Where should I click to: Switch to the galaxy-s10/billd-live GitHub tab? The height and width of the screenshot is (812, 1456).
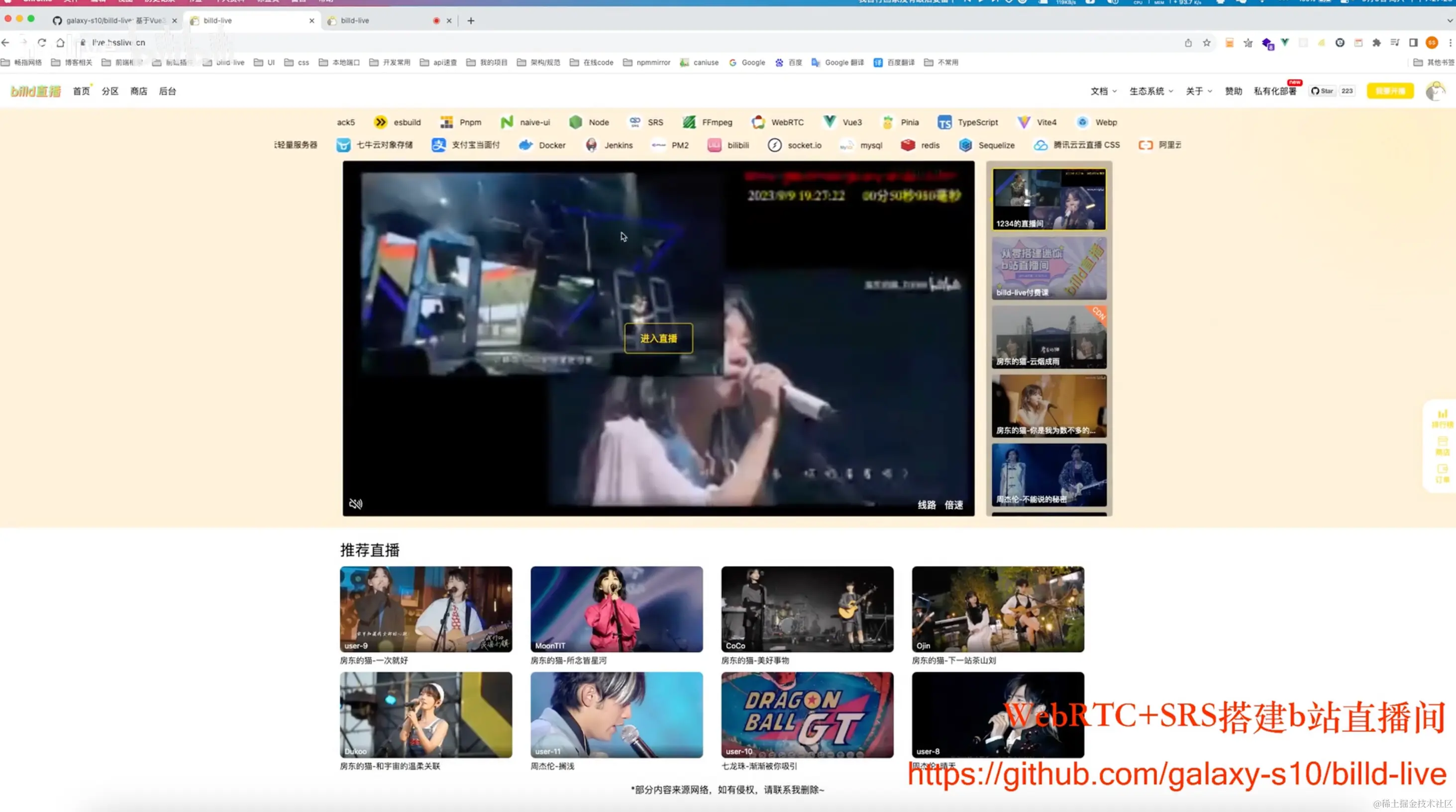point(115,20)
